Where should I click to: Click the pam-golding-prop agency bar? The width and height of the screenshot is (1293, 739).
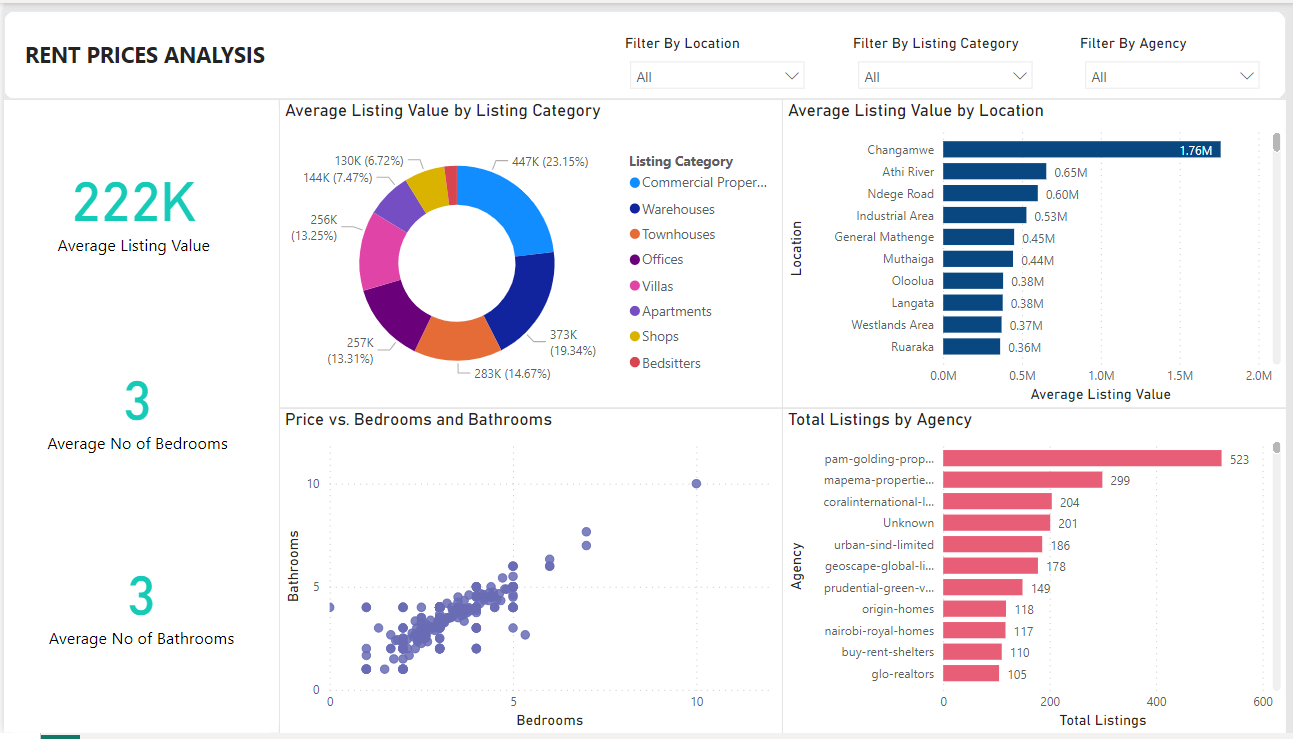(1080, 458)
